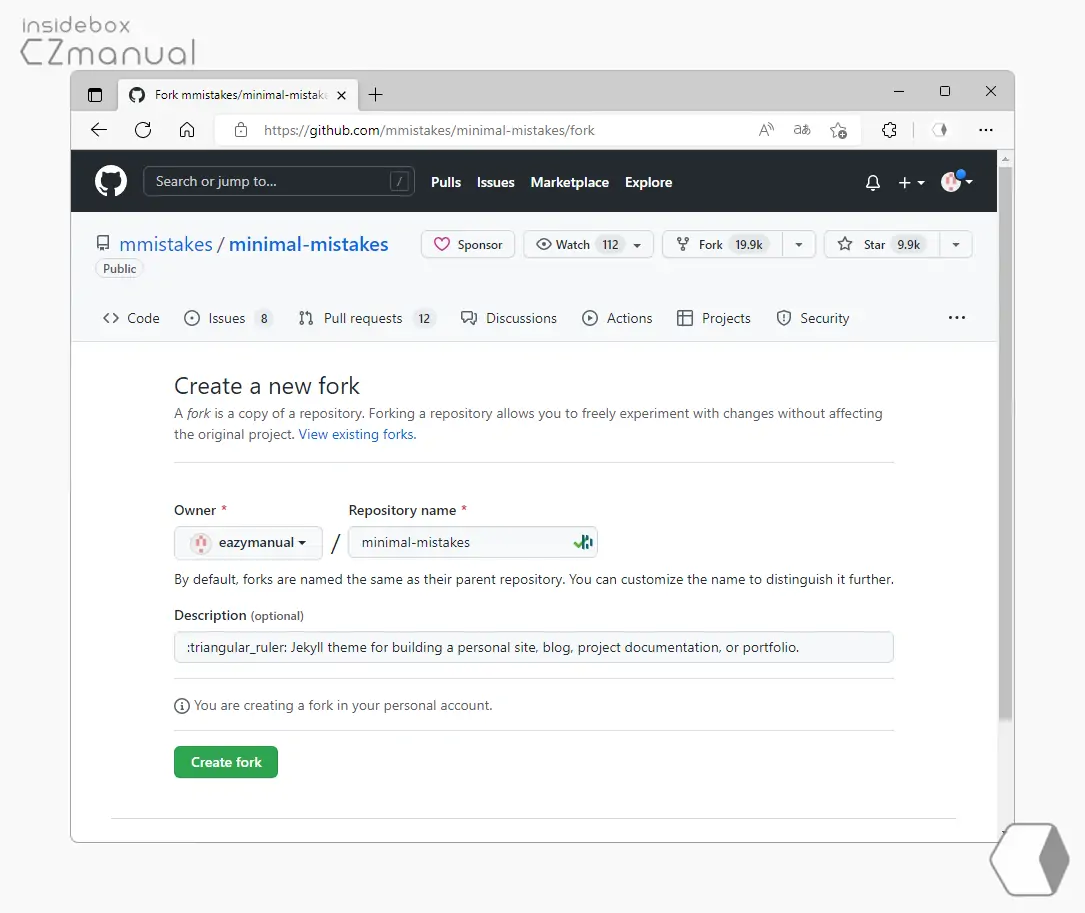Click repository icon next to mmistakes
The width and height of the screenshot is (1085, 913).
[103, 243]
